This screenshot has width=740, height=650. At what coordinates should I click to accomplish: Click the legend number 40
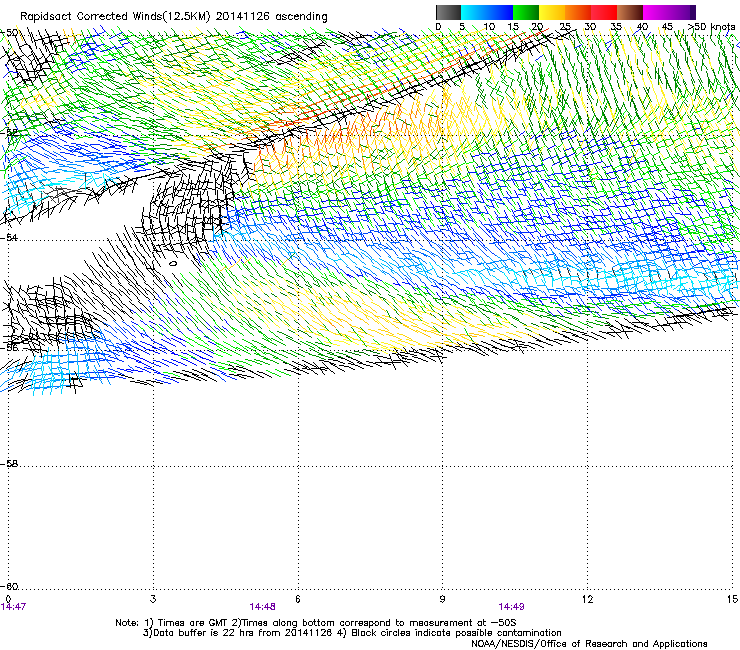[x=642, y=27]
